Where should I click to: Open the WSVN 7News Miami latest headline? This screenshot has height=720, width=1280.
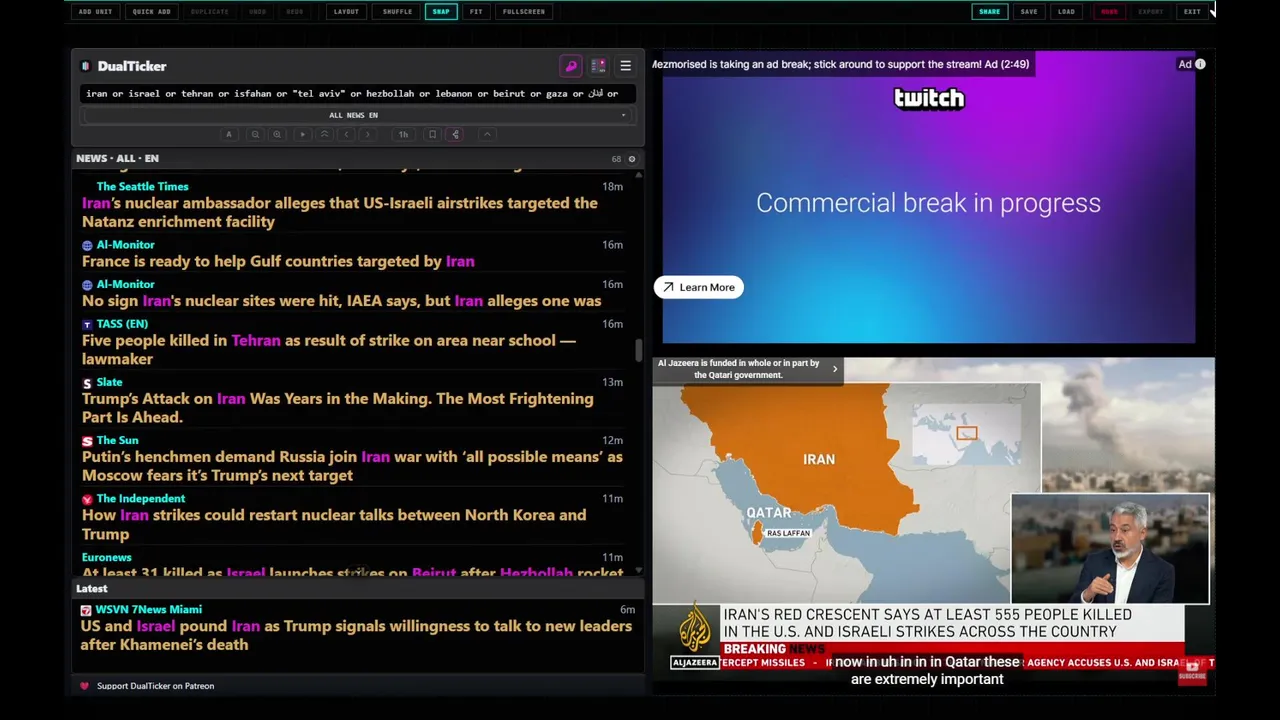pyautogui.click(x=356, y=635)
